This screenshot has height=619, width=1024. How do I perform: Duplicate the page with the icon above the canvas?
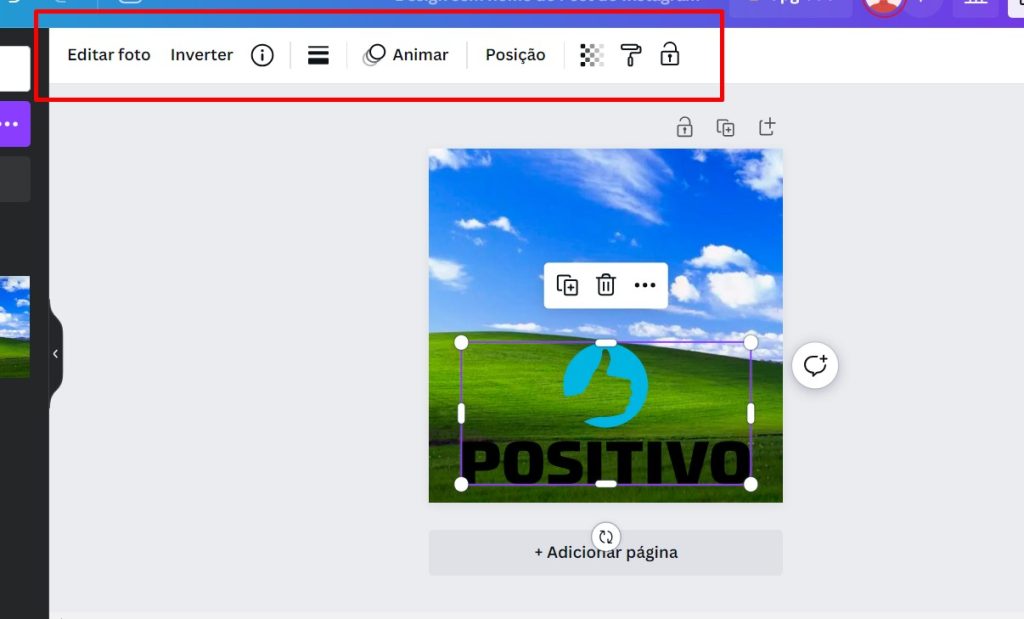click(726, 127)
